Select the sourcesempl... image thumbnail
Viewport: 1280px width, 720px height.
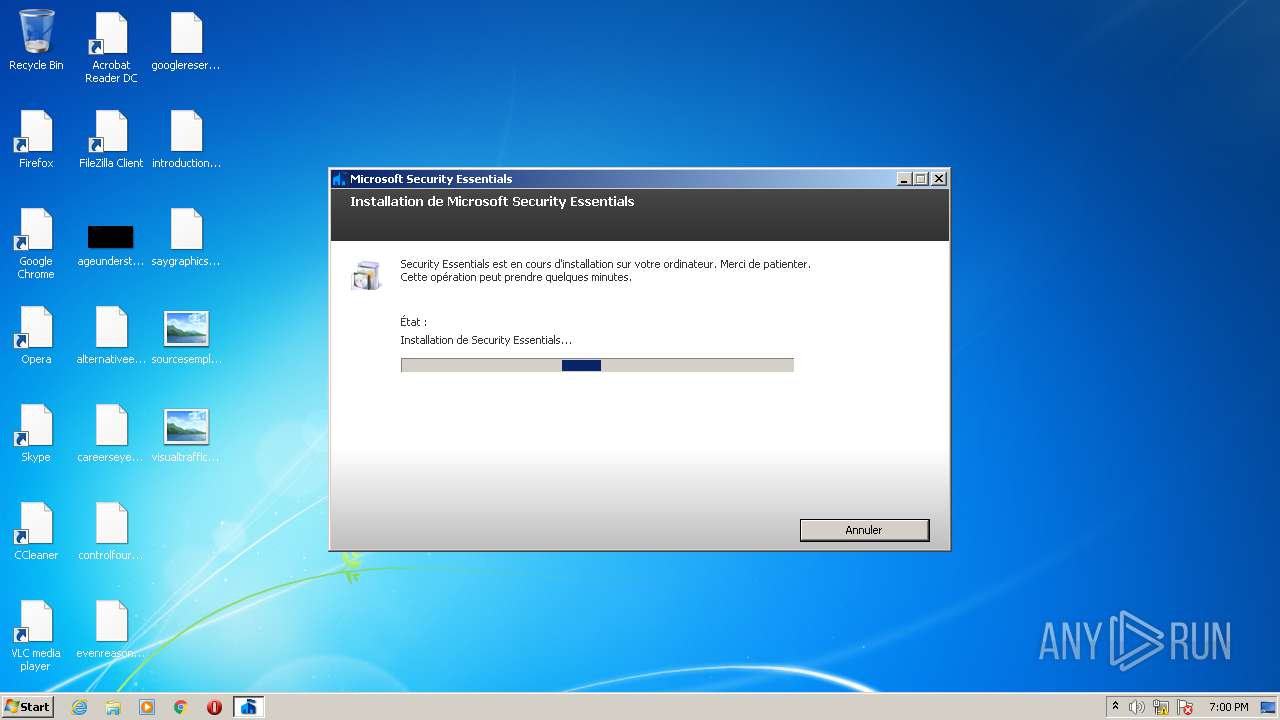pyautogui.click(x=186, y=335)
